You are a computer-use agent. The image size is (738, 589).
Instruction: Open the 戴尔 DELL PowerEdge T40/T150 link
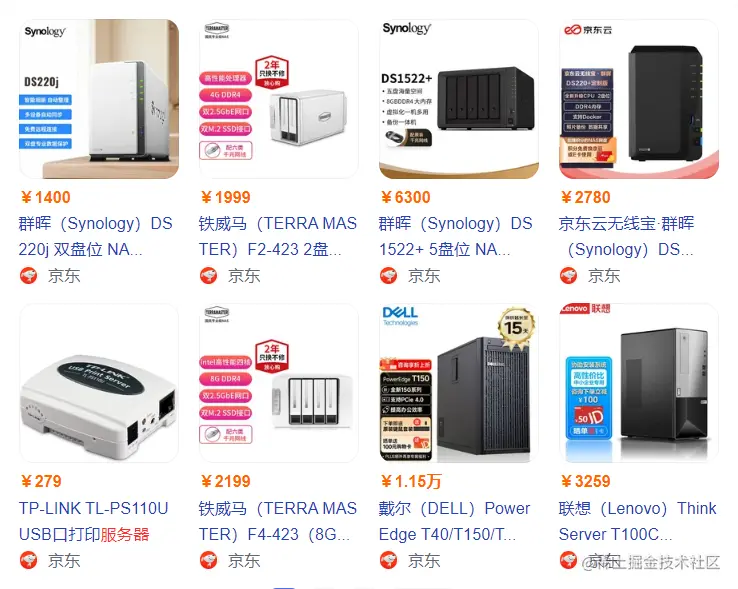tap(455, 521)
